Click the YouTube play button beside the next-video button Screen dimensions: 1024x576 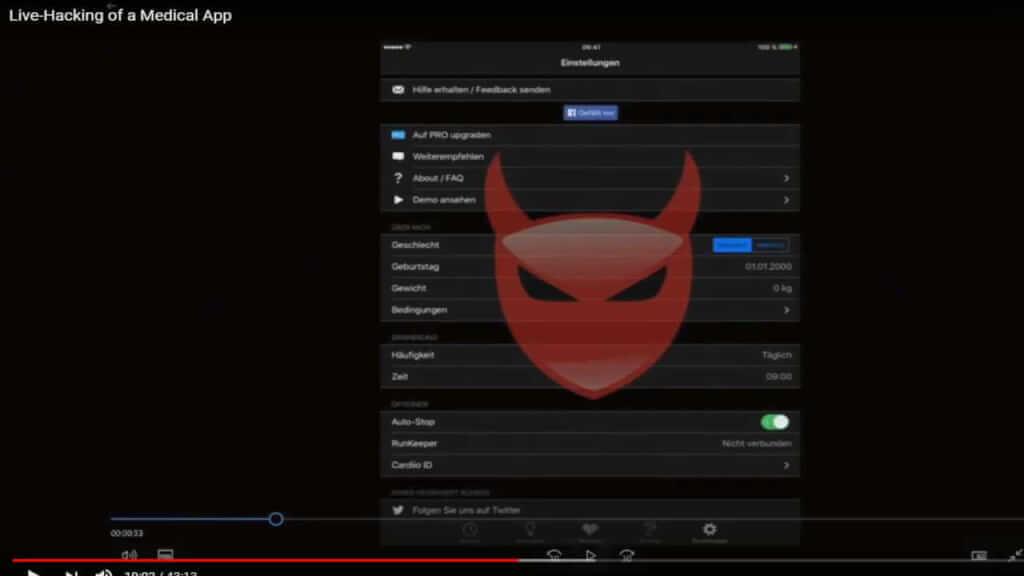[33, 573]
